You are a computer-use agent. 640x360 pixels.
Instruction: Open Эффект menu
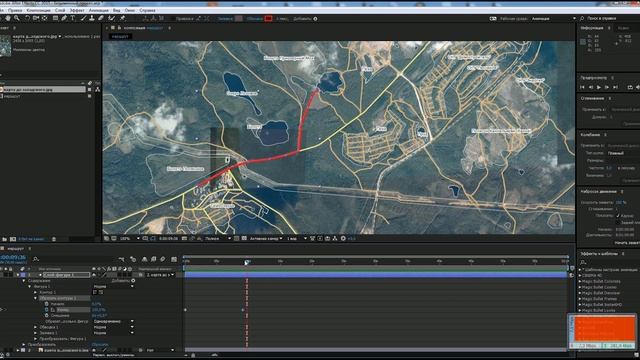click(77, 10)
